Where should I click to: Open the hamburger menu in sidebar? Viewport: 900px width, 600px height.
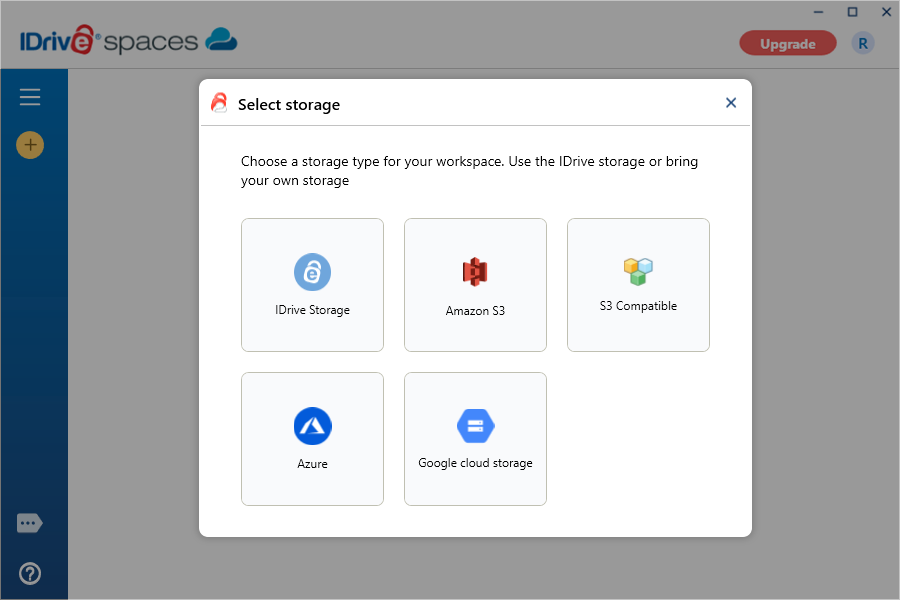tap(30, 96)
